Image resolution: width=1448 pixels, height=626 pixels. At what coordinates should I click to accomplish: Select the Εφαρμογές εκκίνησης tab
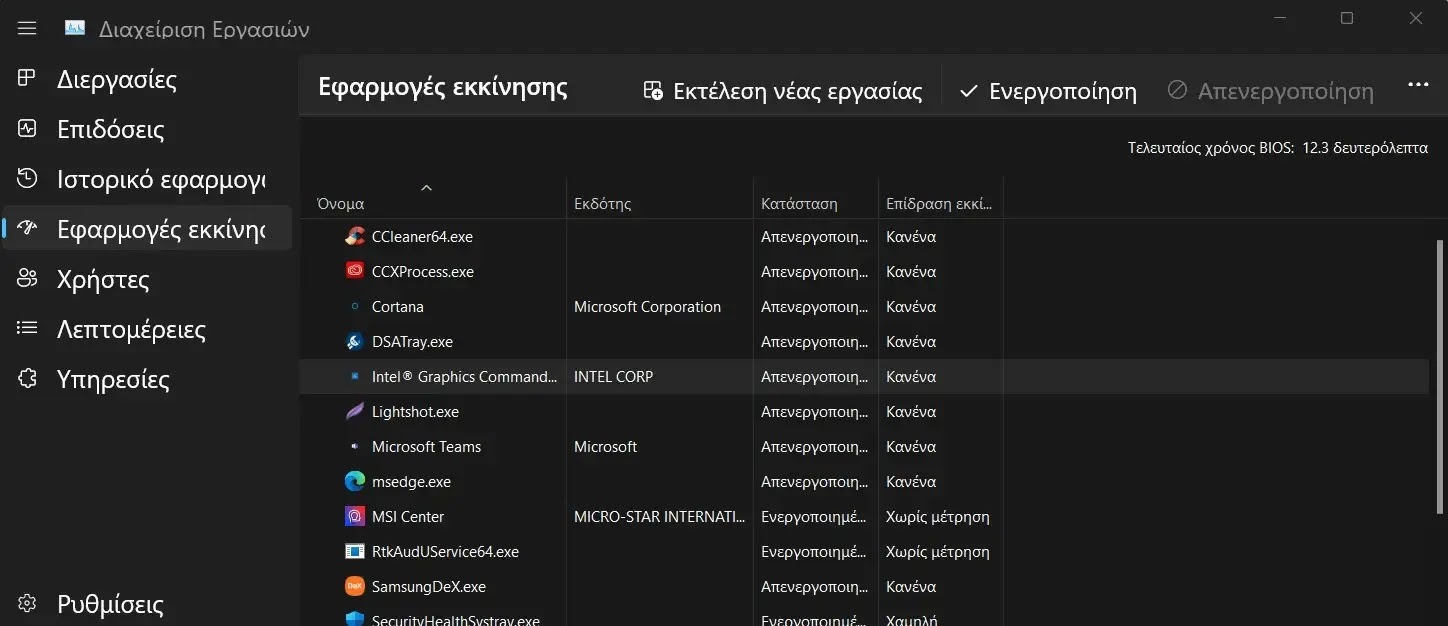147,229
